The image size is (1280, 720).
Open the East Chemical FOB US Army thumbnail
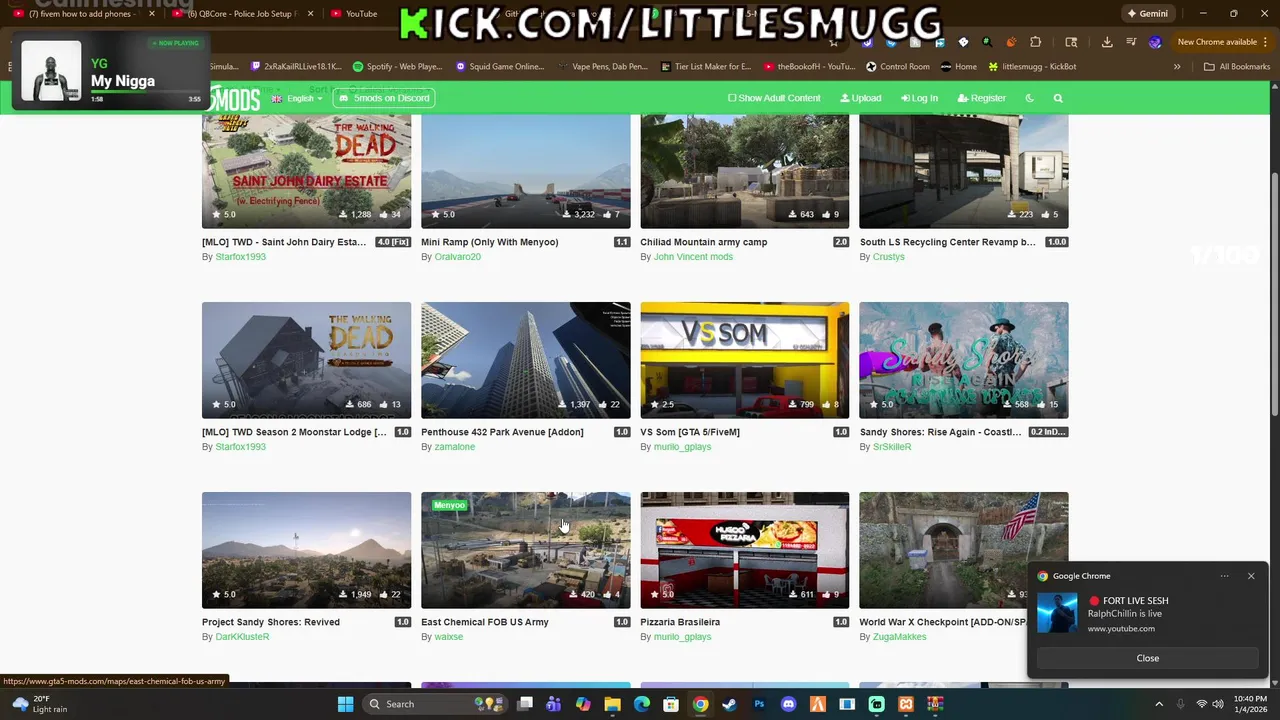tap(526, 550)
